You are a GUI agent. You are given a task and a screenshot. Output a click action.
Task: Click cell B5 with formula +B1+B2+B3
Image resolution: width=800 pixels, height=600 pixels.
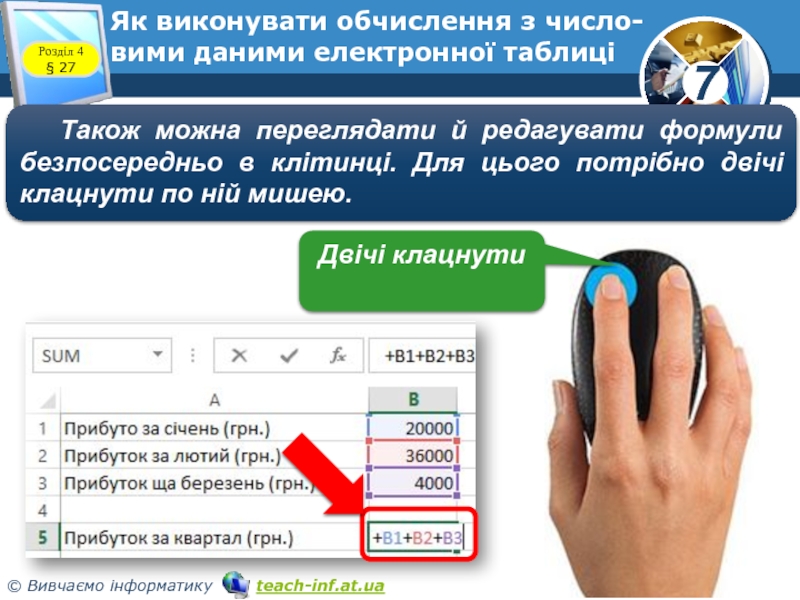[x=416, y=538]
